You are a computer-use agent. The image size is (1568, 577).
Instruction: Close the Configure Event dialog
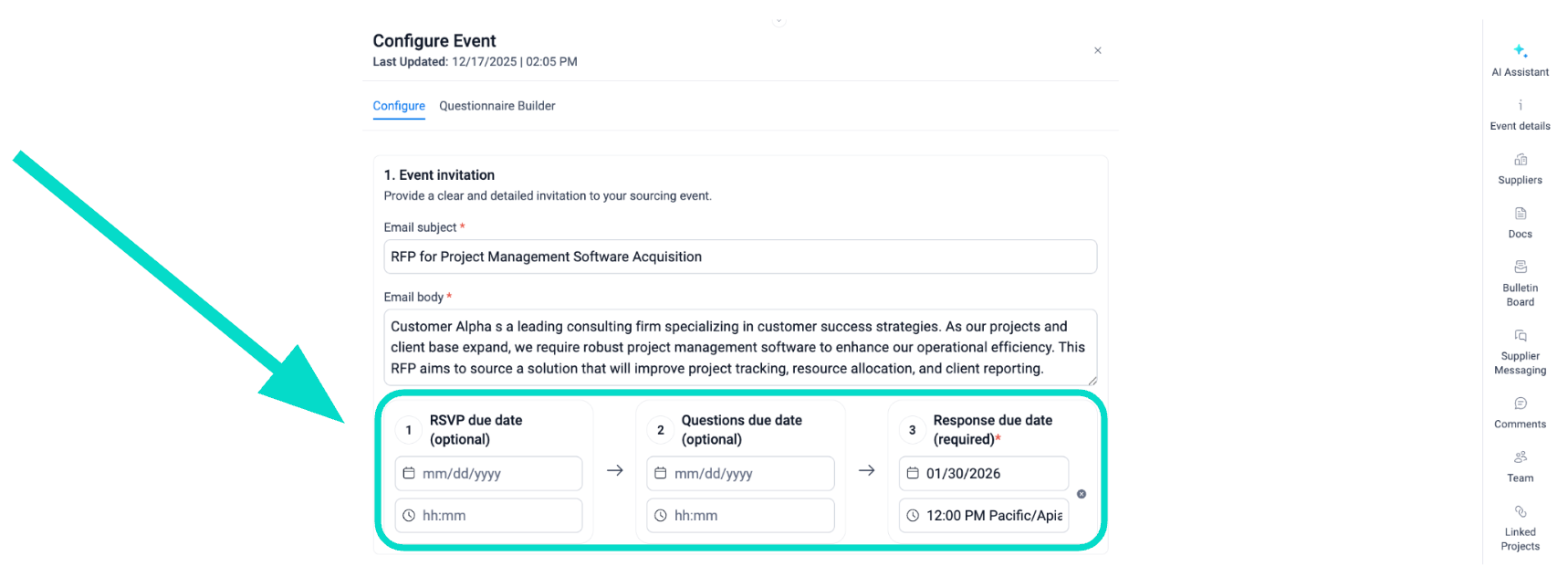click(x=1097, y=51)
